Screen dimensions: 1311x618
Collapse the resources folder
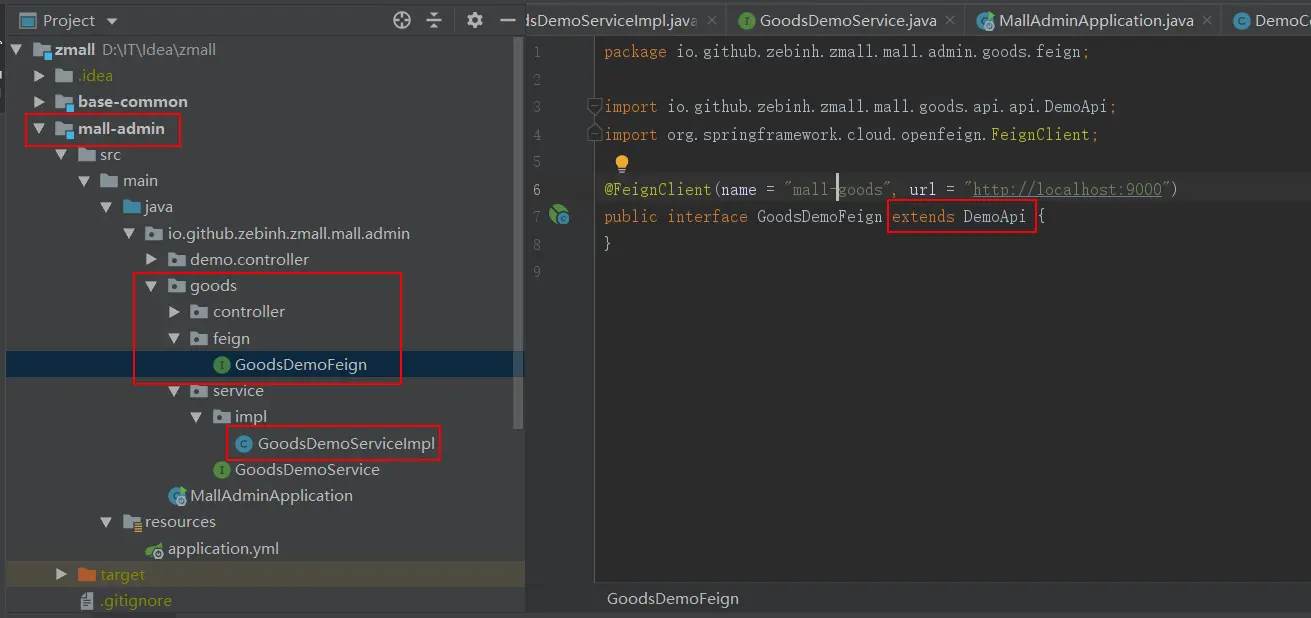[x=106, y=522]
